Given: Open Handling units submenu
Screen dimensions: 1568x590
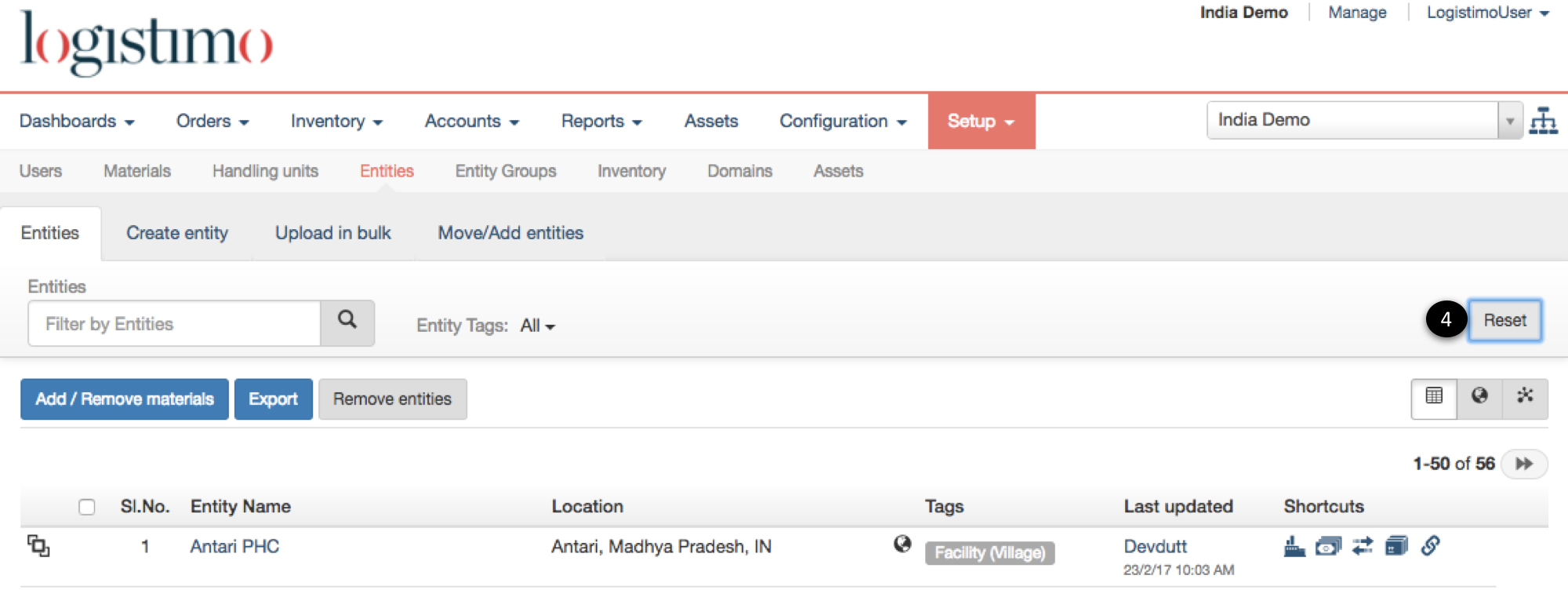Looking at the screenshot, I should (x=265, y=171).
